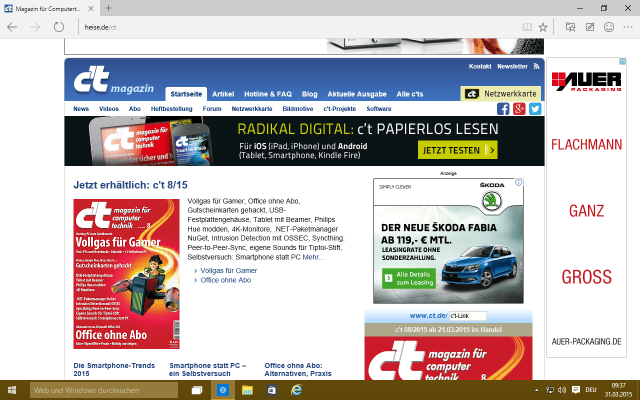This screenshot has height=400, width=640.
Task: Click the RSS feed icon
Action: coord(536,66)
